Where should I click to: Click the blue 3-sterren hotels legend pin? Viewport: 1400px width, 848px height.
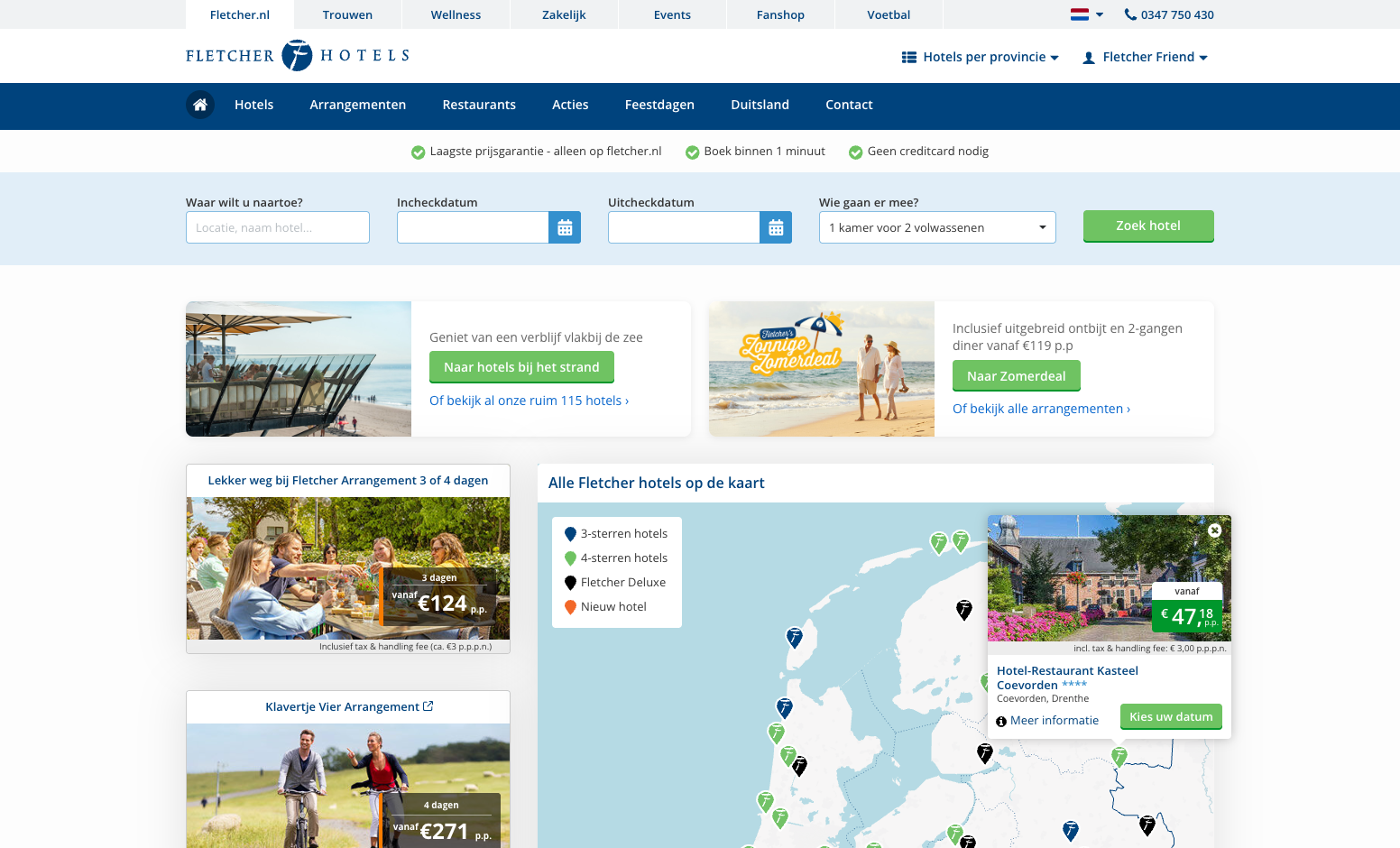(570, 534)
